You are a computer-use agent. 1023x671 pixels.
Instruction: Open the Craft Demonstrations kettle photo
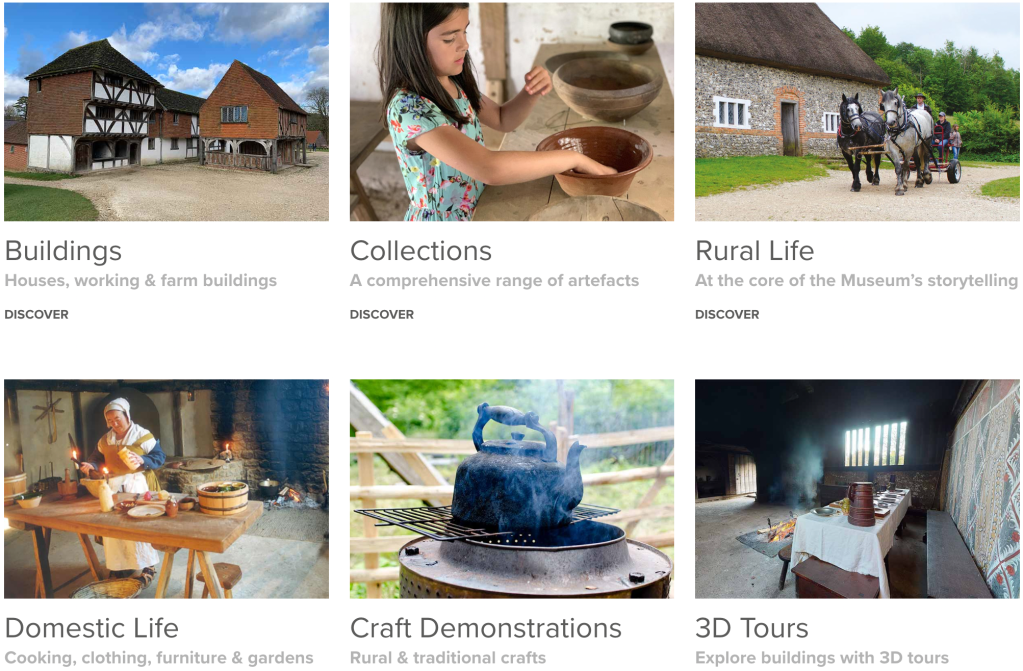tap(512, 489)
